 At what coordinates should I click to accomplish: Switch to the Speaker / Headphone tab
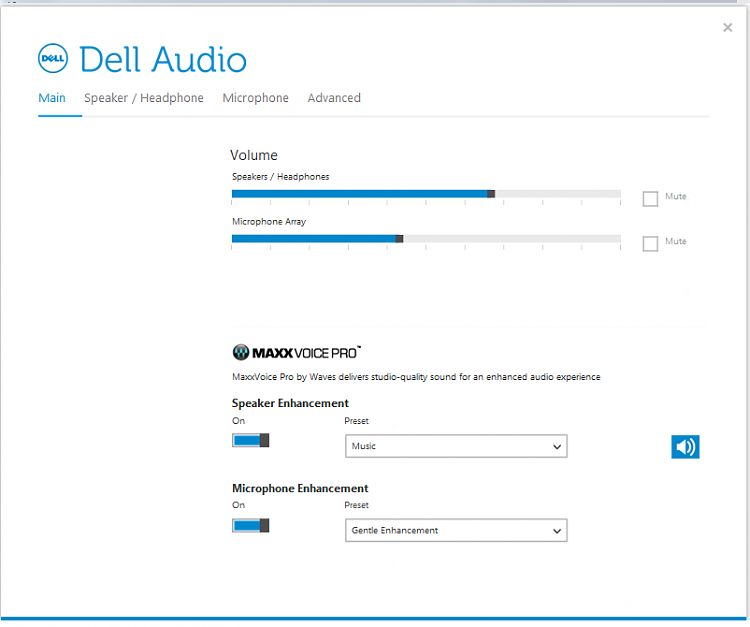pos(144,98)
